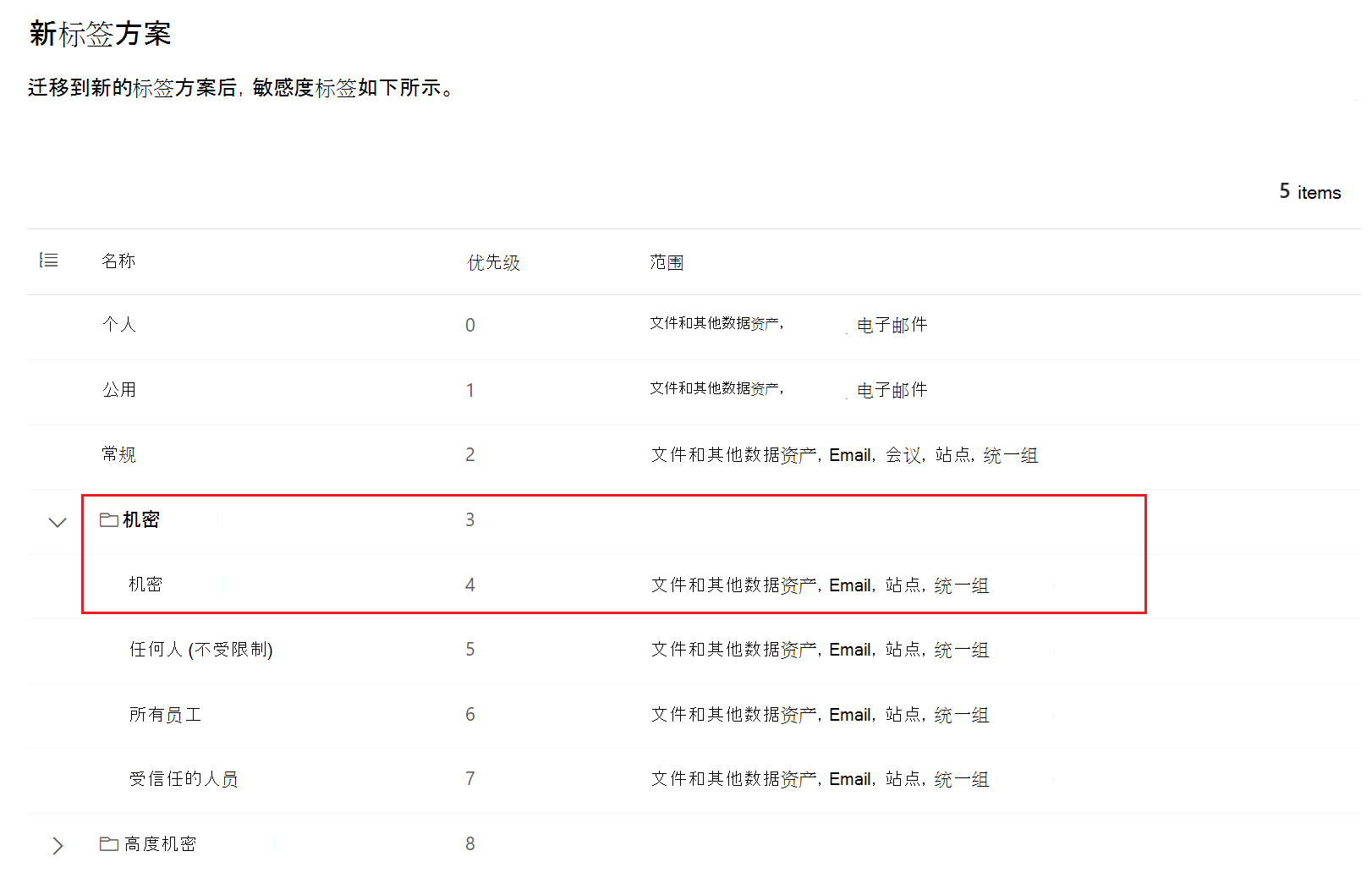The width and height of the screenshot is (1372, 873).
Task: Open the 标签方案 link in description text
Action: tap(156, 87)
